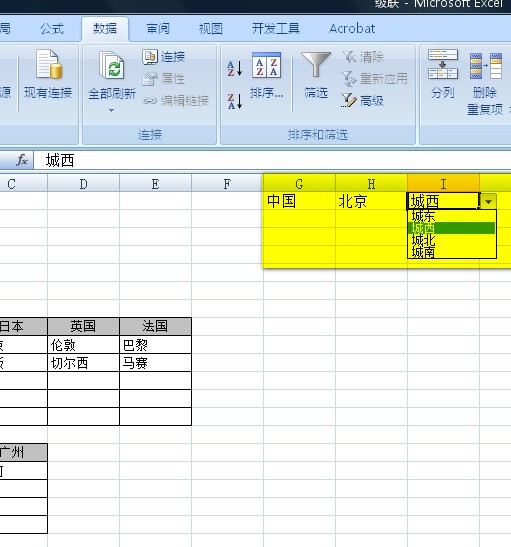Click the Refresh All (全部刷新) icon

[x=112, y=65]
